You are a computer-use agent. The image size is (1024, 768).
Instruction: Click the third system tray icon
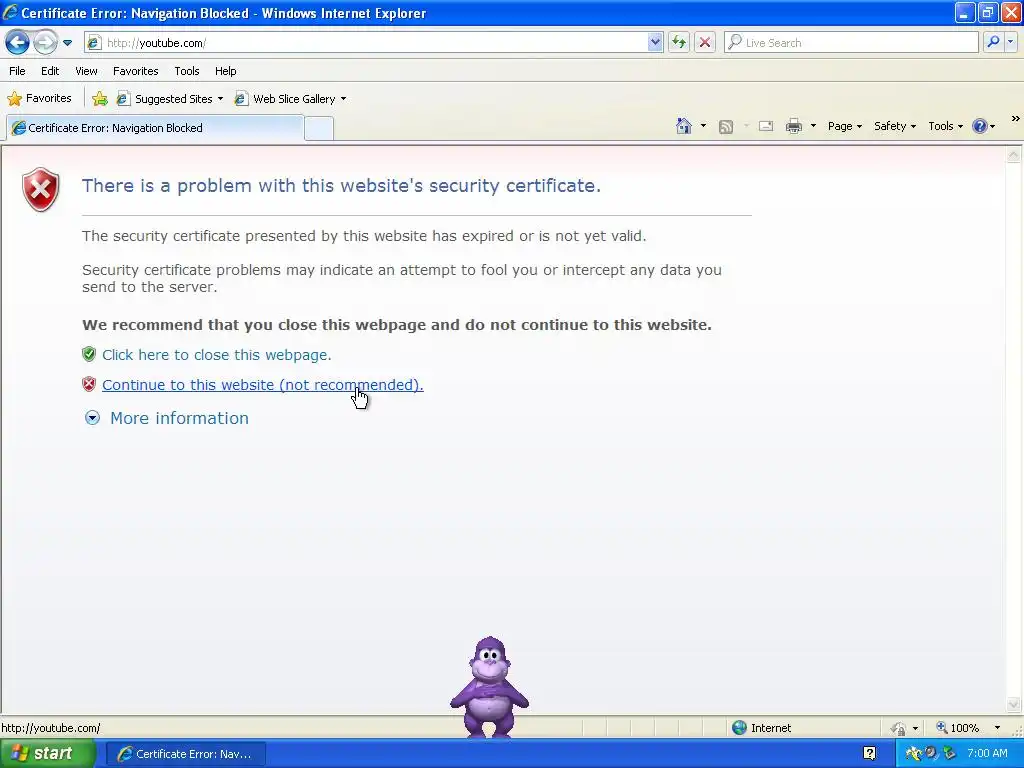point(949,753)
